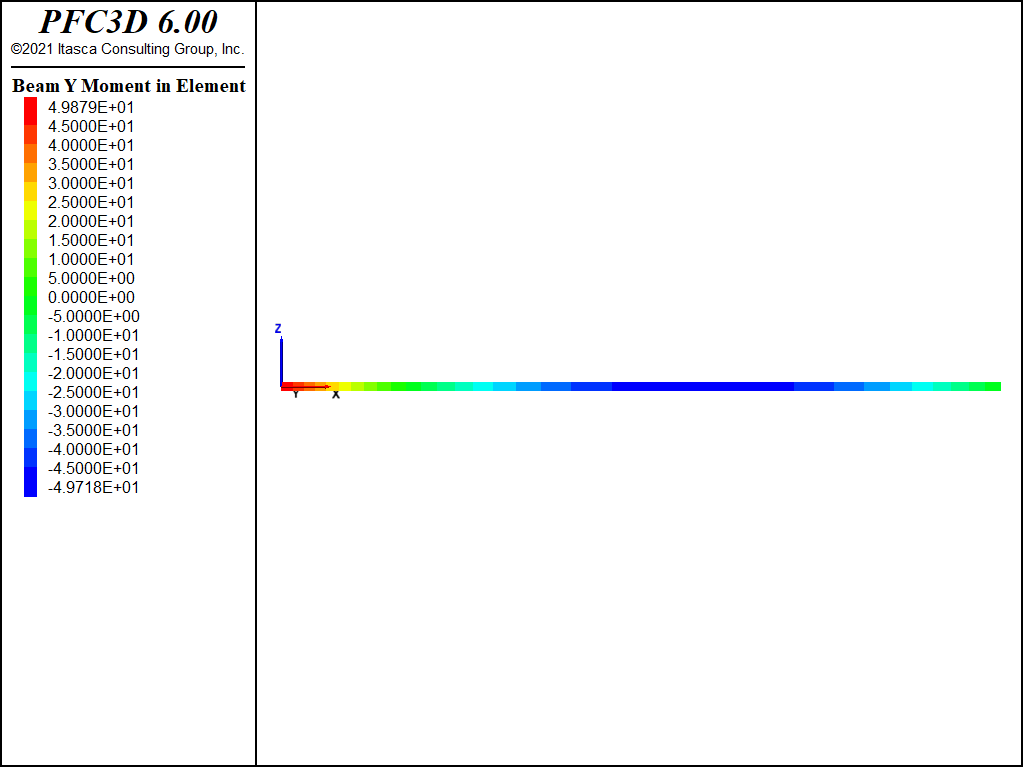
Task: Click the blue Z axis label
Action: [x=278, y=328]
